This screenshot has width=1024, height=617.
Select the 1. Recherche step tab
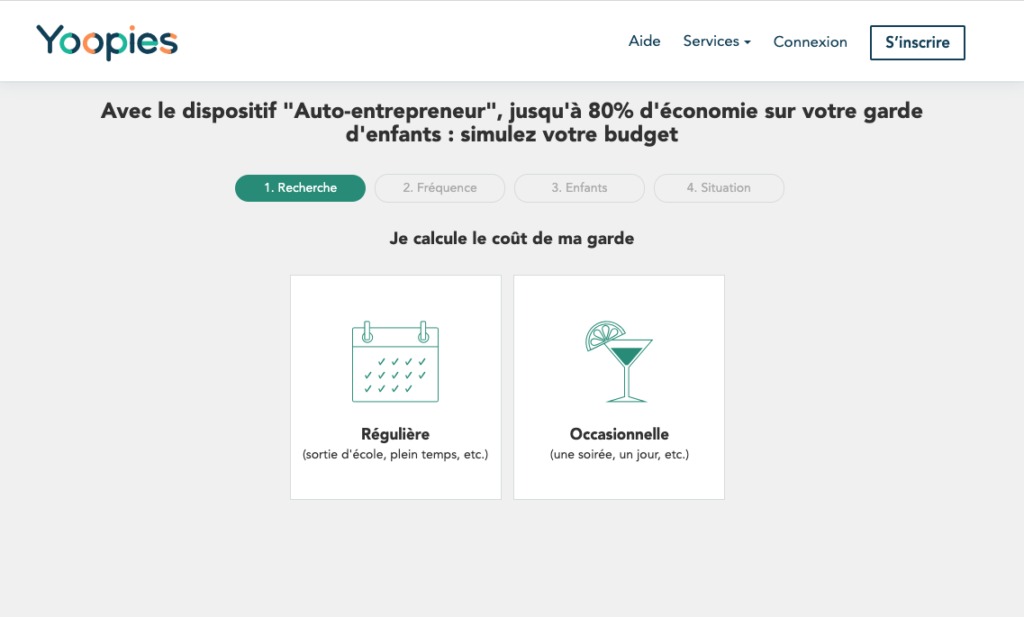[300, 188]
